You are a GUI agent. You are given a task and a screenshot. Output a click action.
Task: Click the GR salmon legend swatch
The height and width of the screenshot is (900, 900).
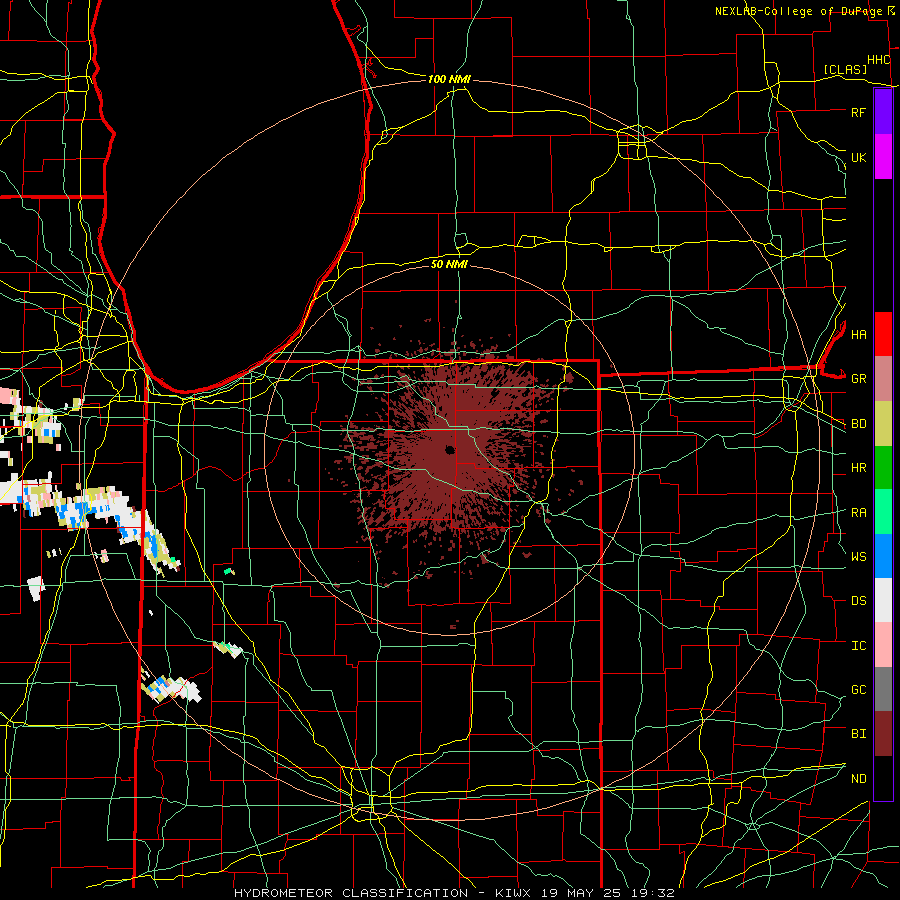click(883, 379)
